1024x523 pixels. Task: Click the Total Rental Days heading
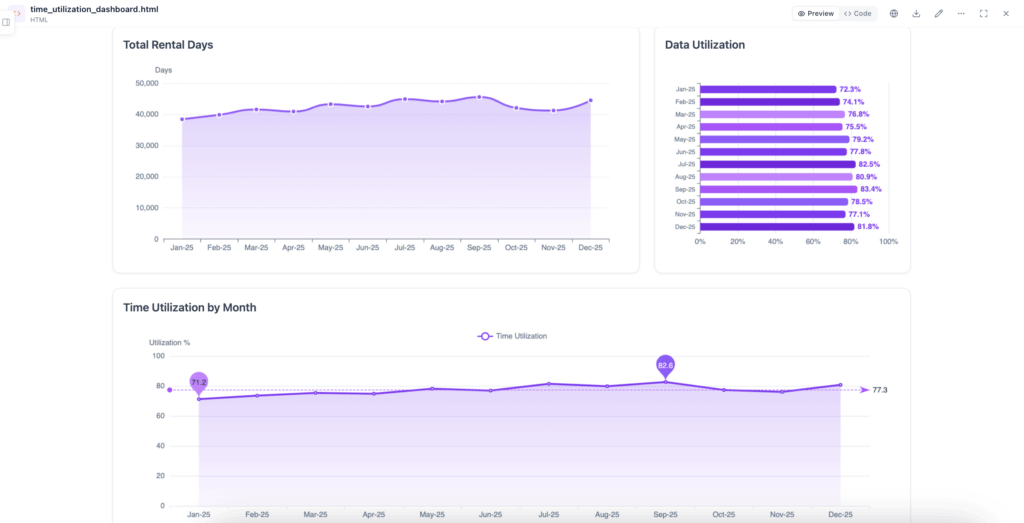pyautogui.click(x=168, y=45)
